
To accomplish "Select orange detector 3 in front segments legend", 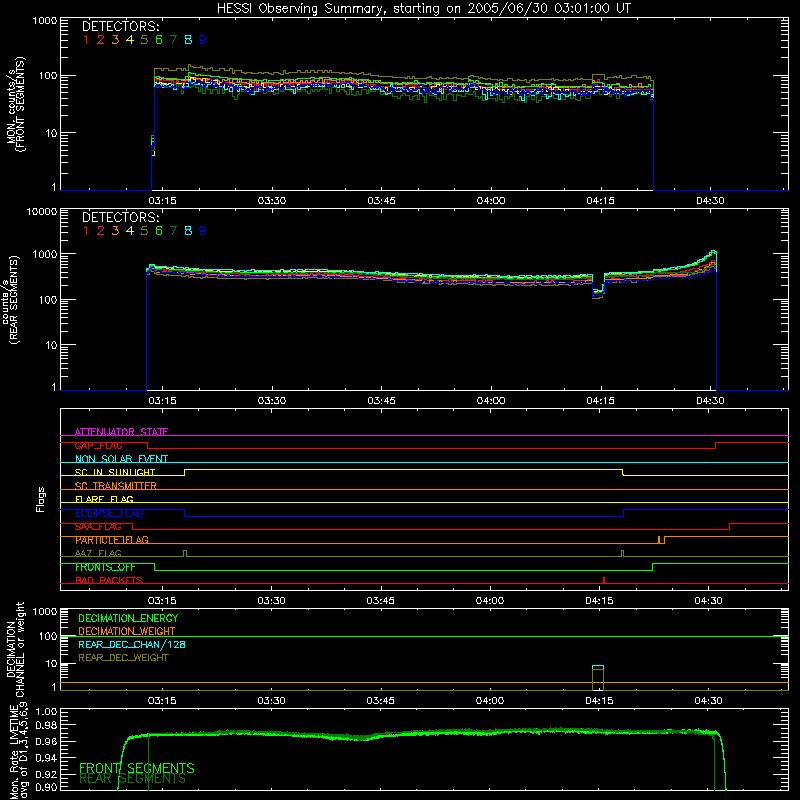I will (x=115, y=40).
